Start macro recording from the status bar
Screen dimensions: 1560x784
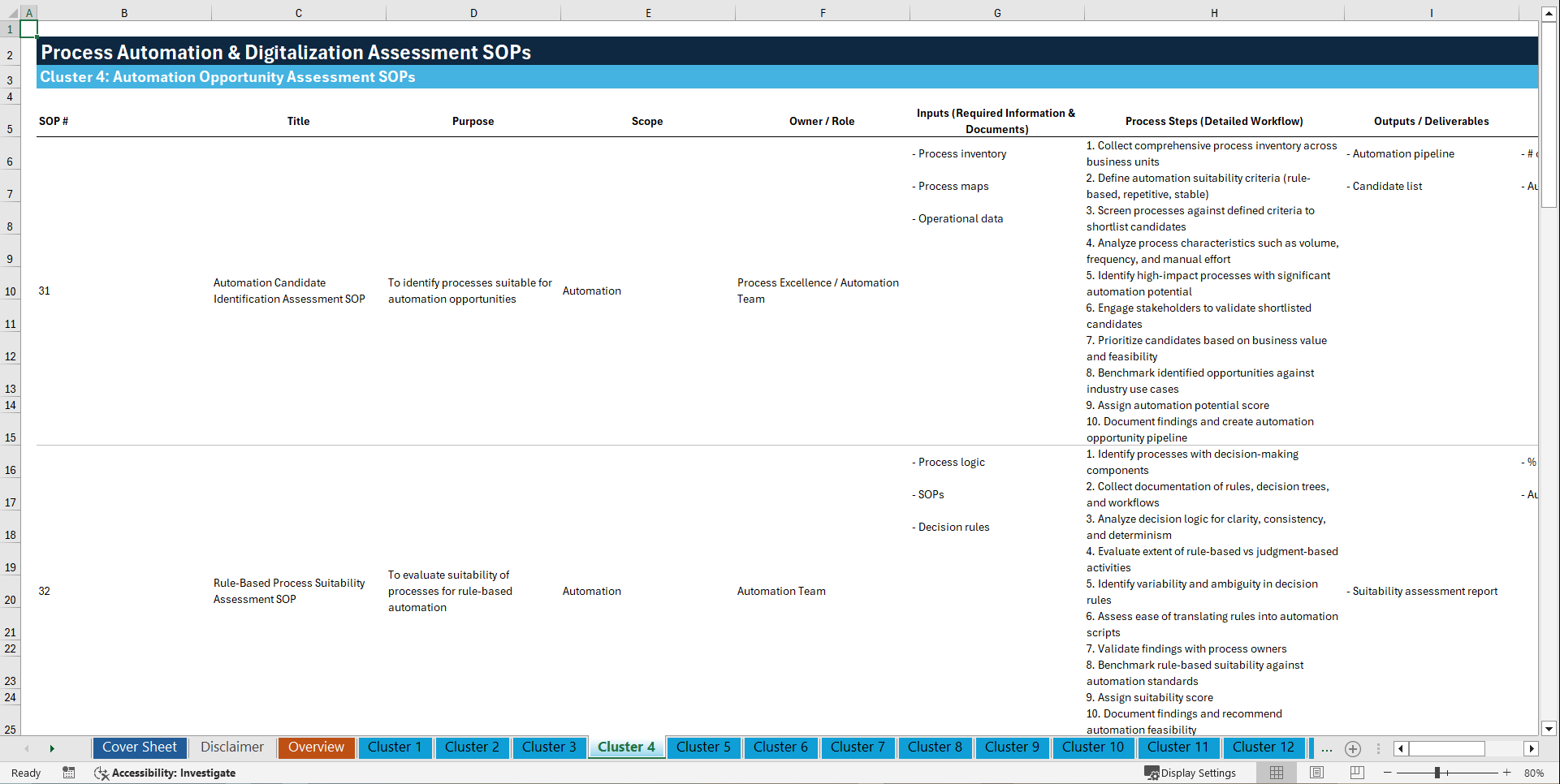click(69, 773)
